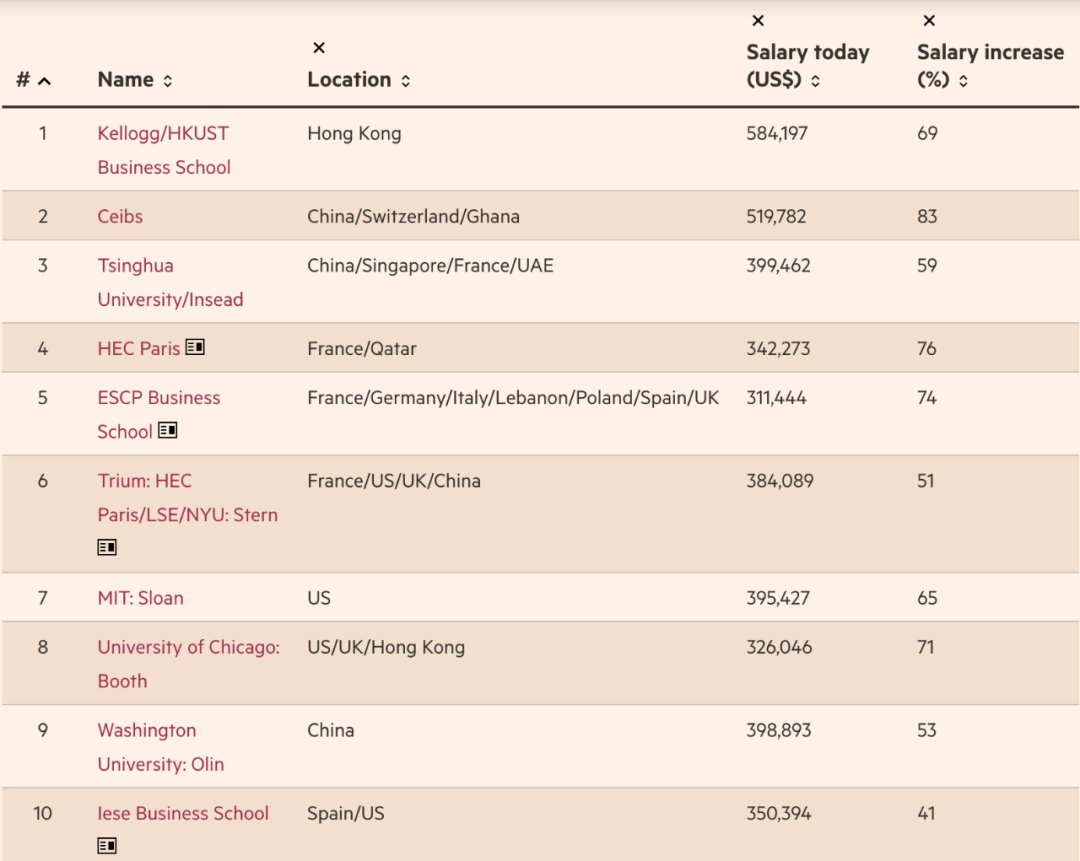Select the salary value 342,273
The height and width of the screenshot is (861, 1080).
tap(778, 349)
